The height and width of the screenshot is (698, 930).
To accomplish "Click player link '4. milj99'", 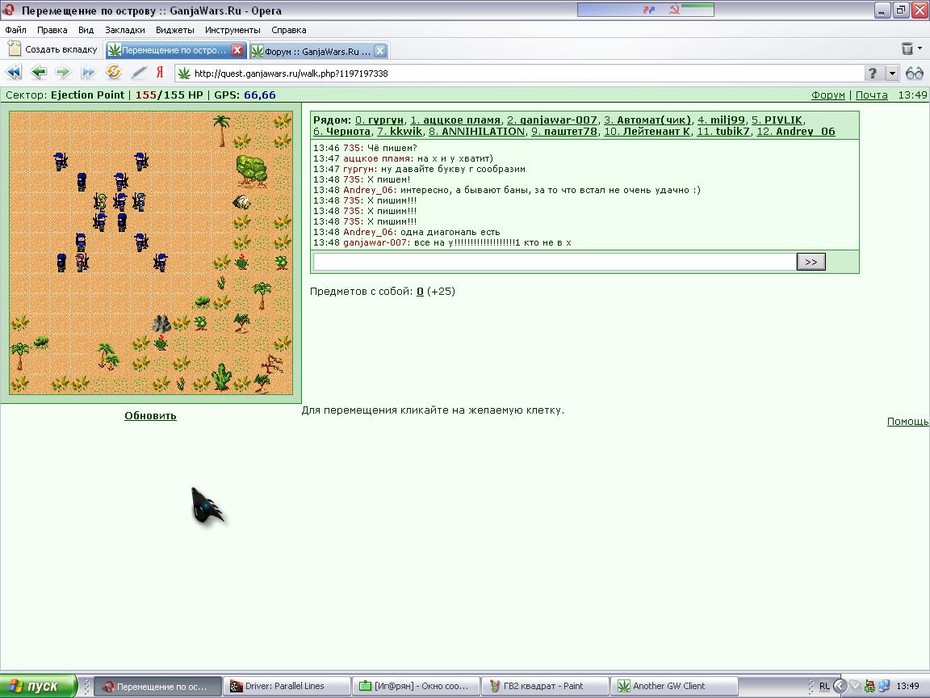I will click(721, 120).
